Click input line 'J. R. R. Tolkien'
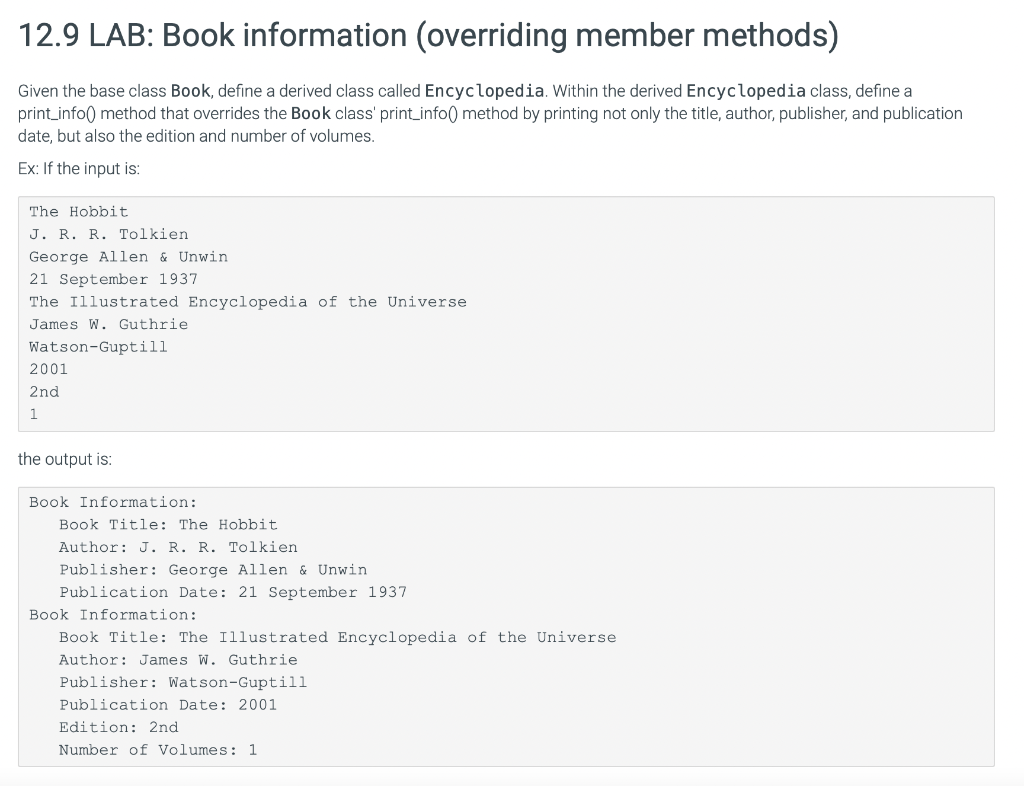Viewport: 1024px width, 786px height. pyautogui.click(x=108, y=234)
